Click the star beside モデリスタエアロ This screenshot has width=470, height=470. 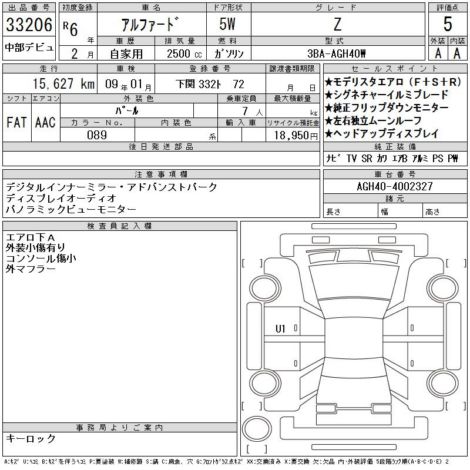328,82
